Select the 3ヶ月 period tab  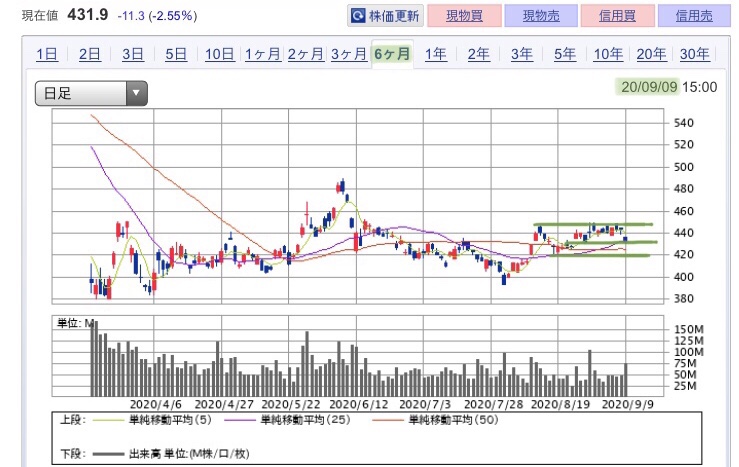coord(349,54)
